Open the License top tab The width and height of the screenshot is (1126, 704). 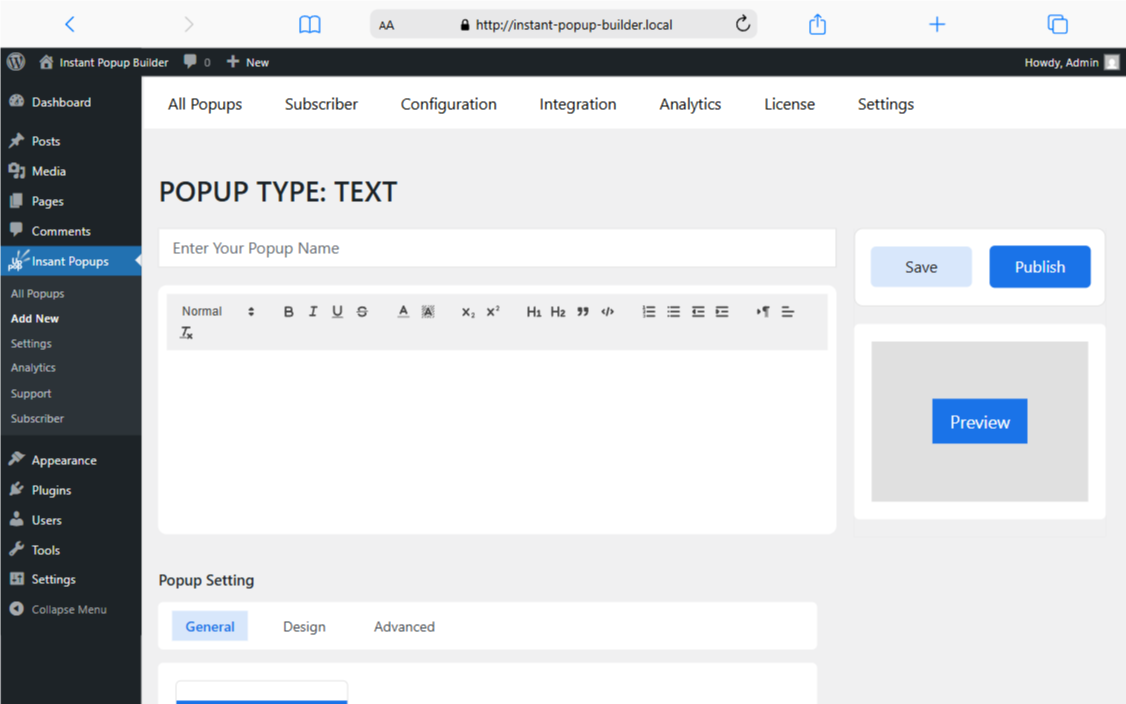click(789, 104)
